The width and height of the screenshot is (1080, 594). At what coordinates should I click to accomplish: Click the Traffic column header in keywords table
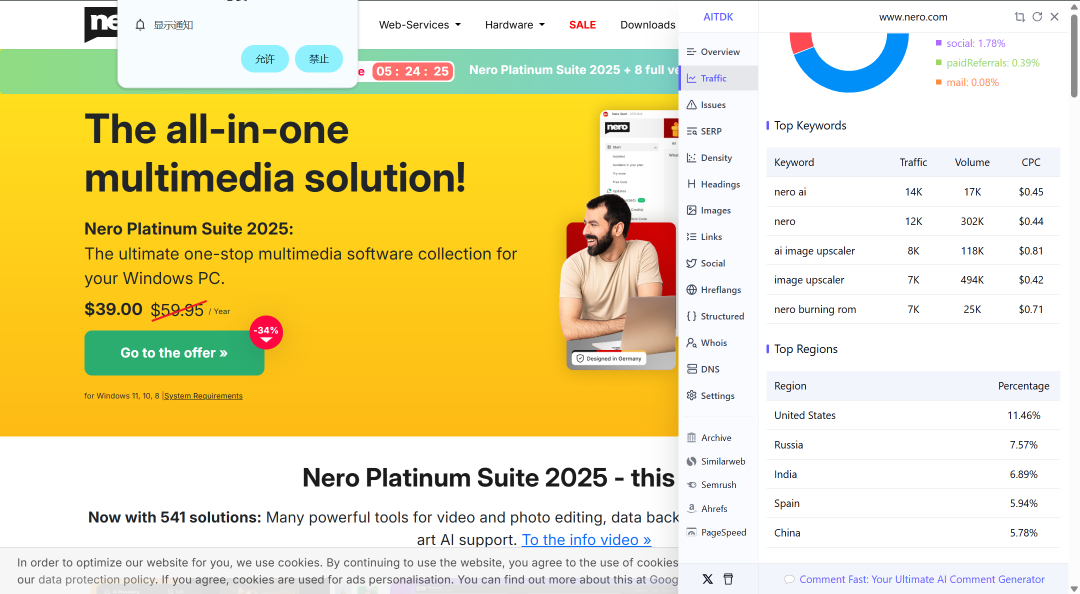[913, 162]
